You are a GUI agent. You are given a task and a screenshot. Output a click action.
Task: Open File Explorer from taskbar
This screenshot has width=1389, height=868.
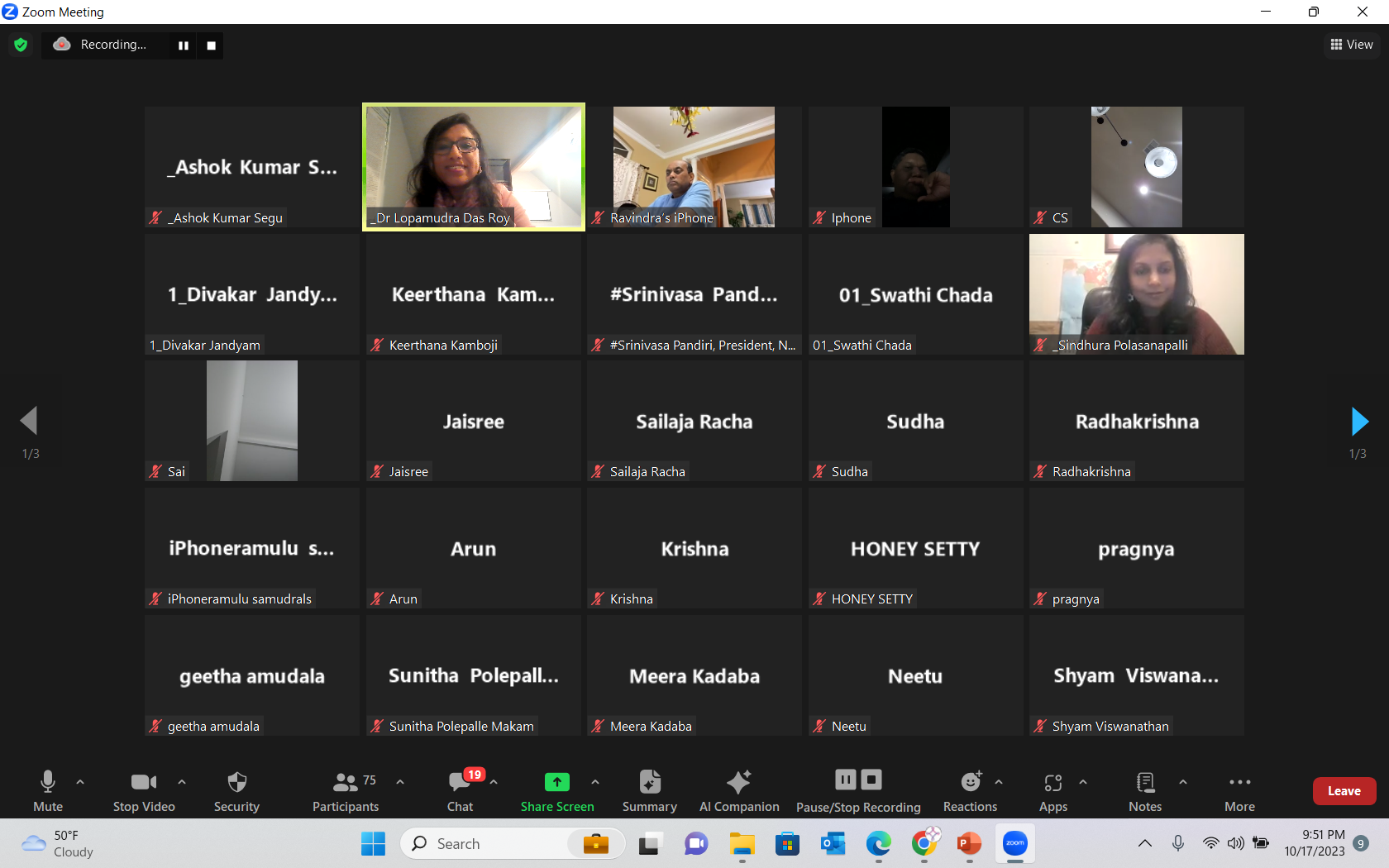pos(742,844)
